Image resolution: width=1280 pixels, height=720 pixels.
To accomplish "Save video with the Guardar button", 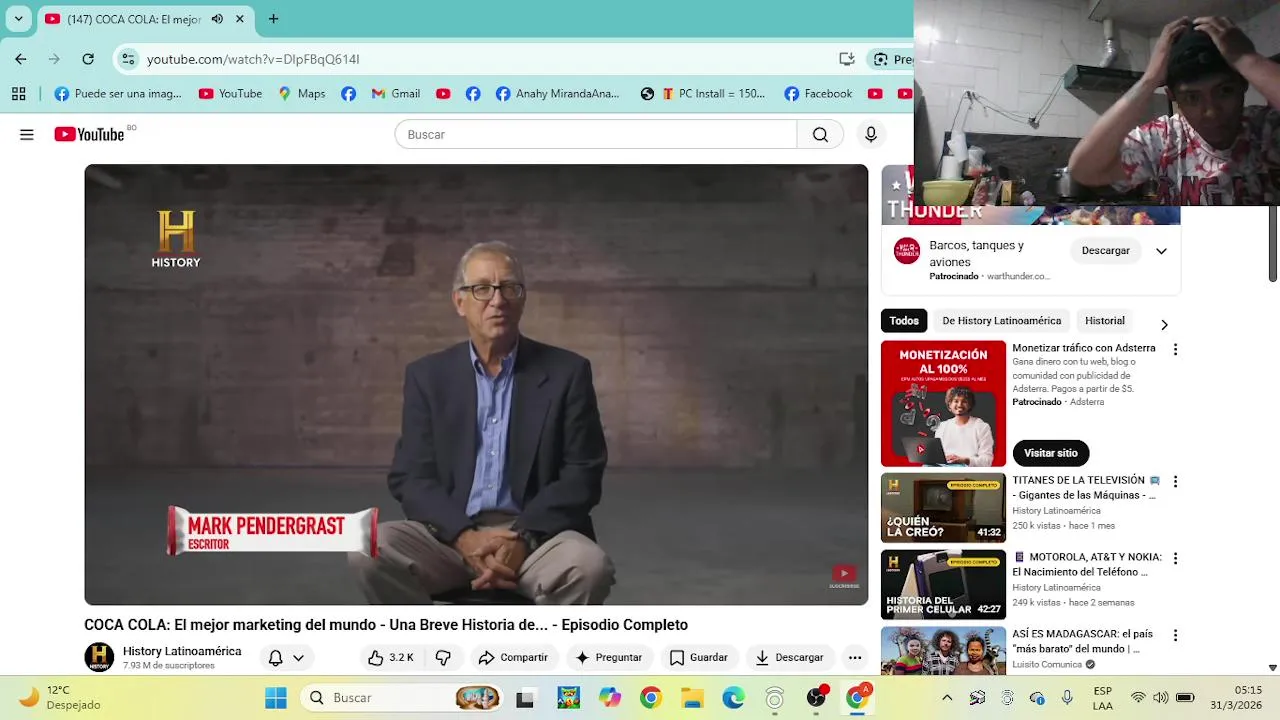I will click(x=698, y=657).
